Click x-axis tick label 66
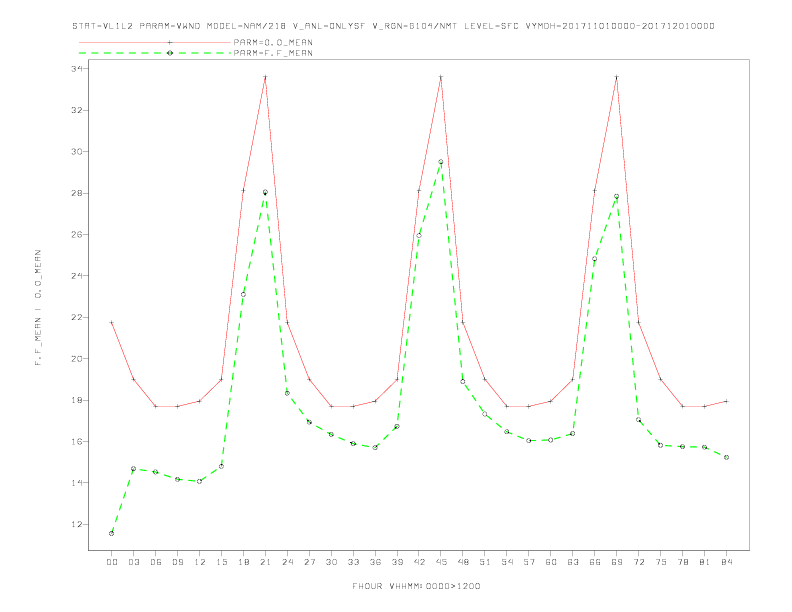 595,562
